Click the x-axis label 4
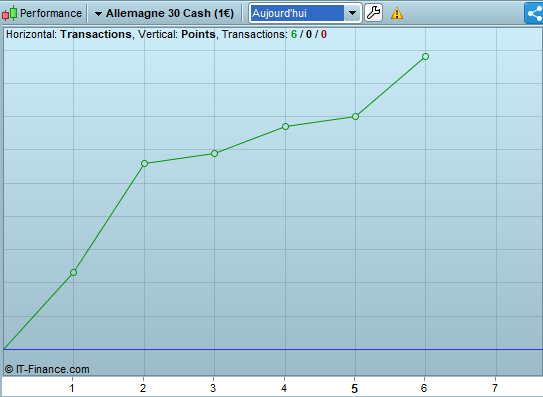The height and width of the screenshot is (397, 543). (x=284, y=388)
